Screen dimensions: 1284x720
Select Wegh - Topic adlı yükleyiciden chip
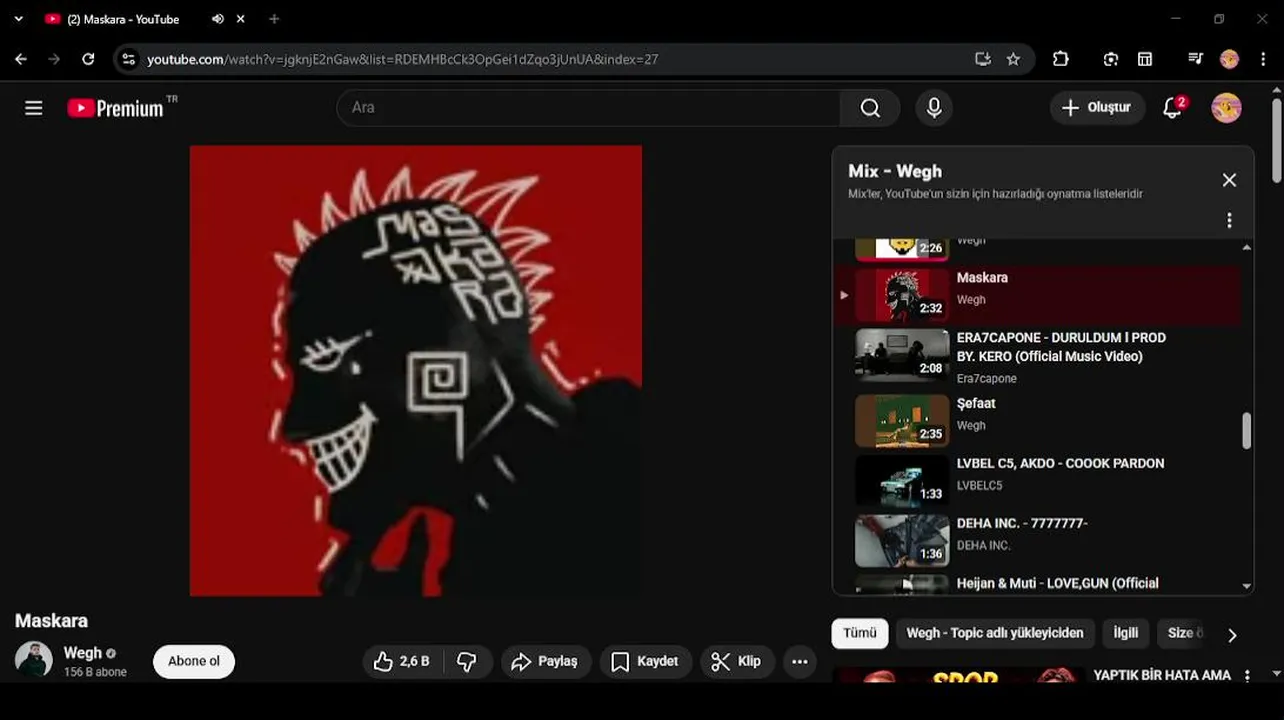pos(995,633)
